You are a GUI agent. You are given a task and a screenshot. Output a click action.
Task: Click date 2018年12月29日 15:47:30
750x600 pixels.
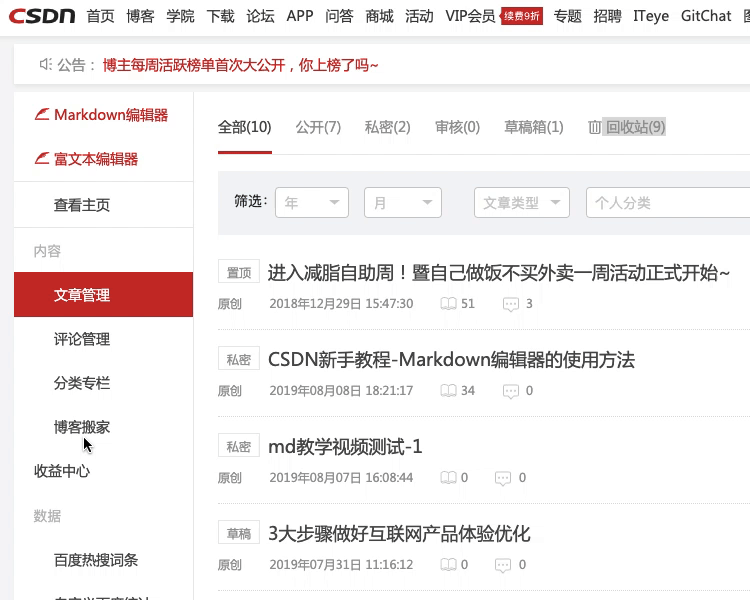click(341, 304)
